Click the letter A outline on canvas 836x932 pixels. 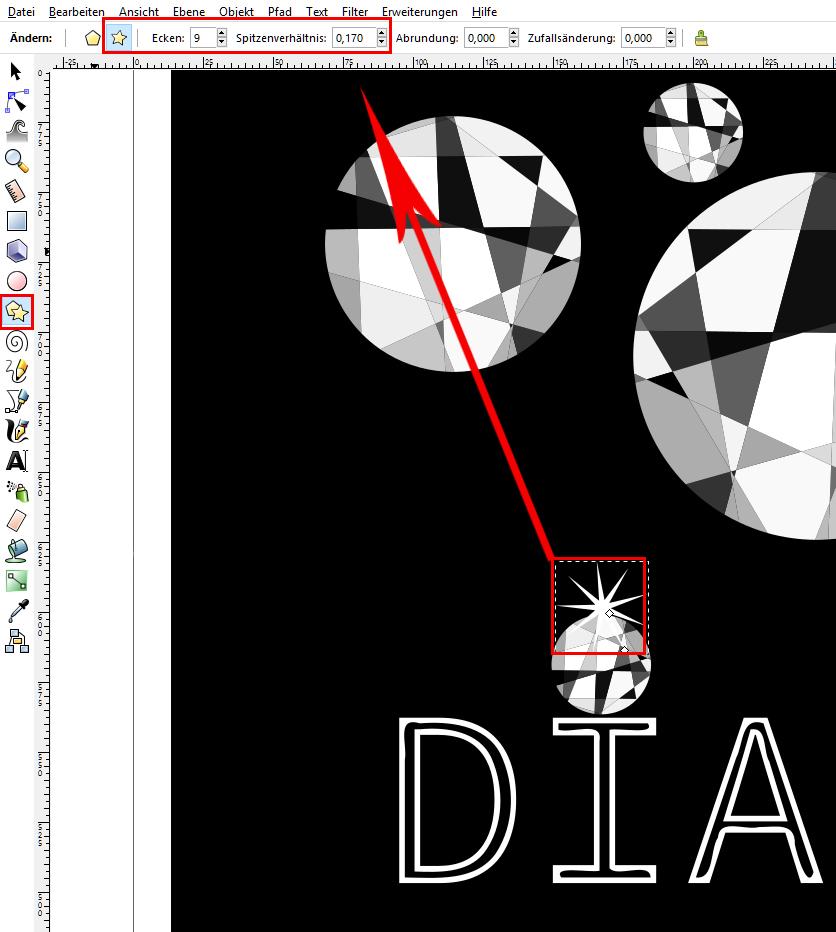[x=756, y=800]
